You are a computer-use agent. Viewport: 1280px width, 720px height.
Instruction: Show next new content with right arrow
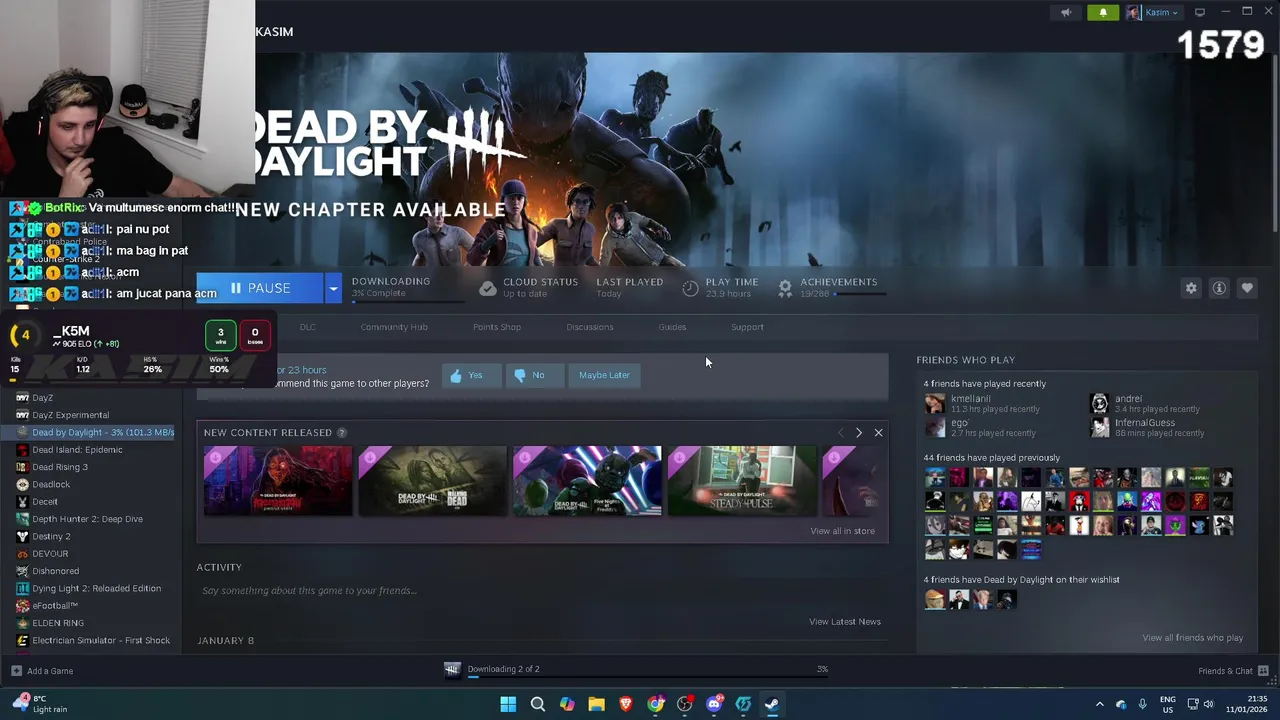pyautogui.click(x=858, y=433)
